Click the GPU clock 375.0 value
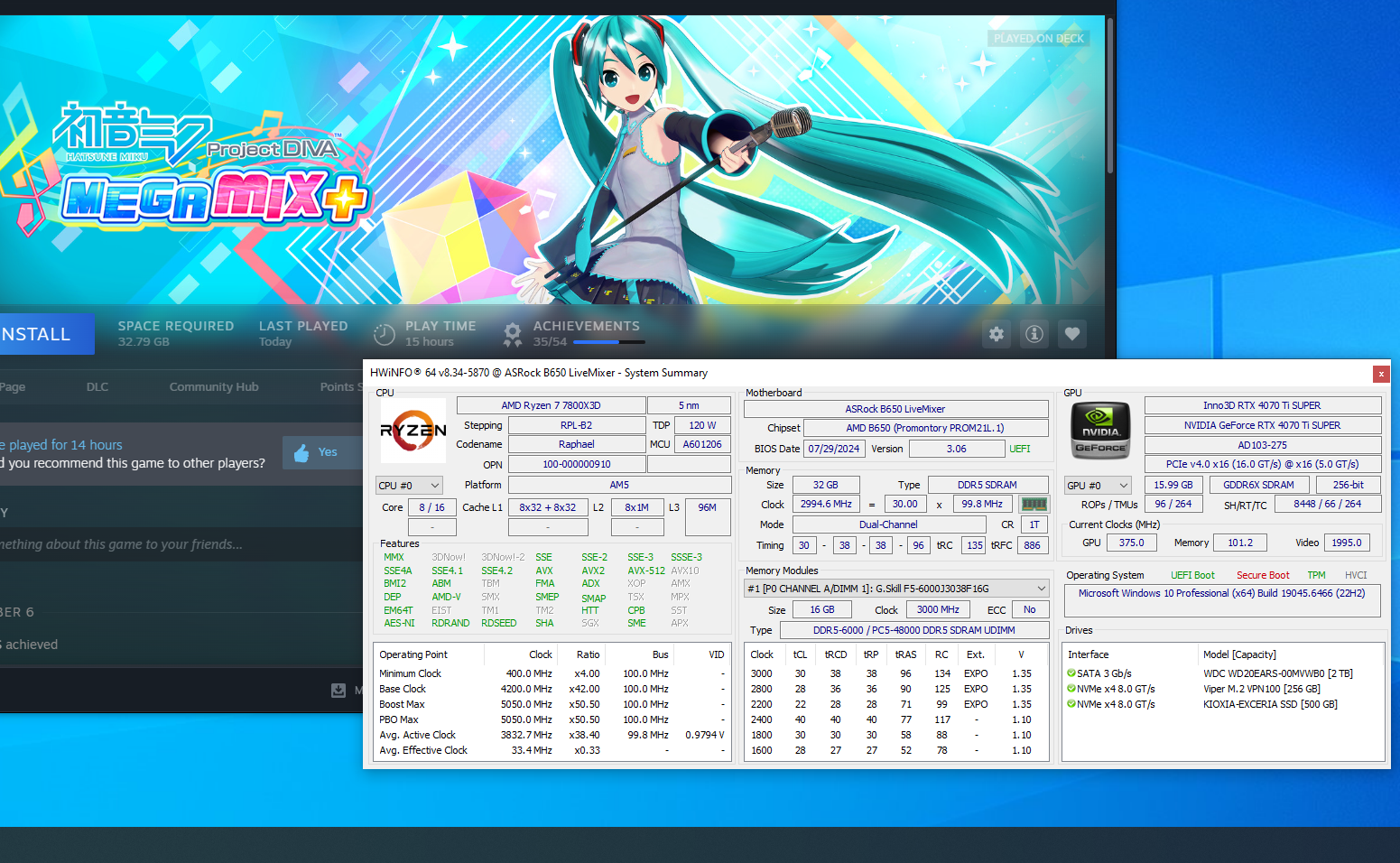 (1132, 543)
